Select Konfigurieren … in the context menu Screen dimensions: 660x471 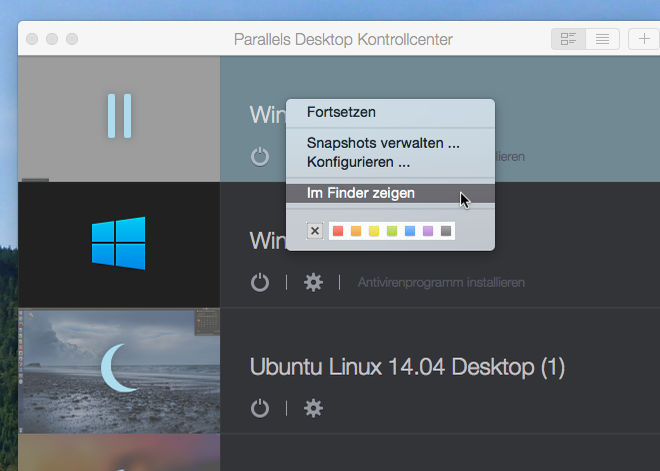point(390,162)
